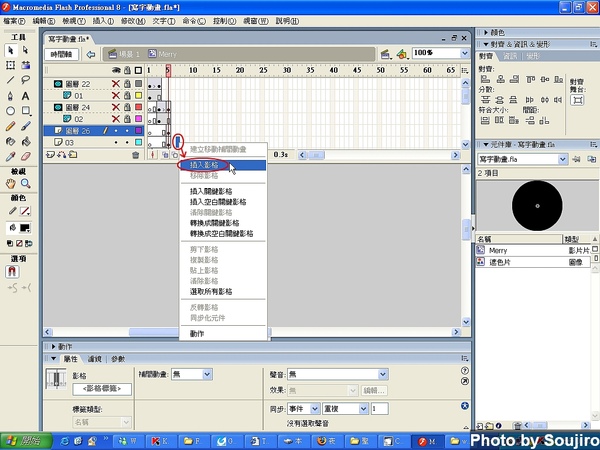Select the Free Transform tool
Screen dimensions: 600x450
click(11, 65)
